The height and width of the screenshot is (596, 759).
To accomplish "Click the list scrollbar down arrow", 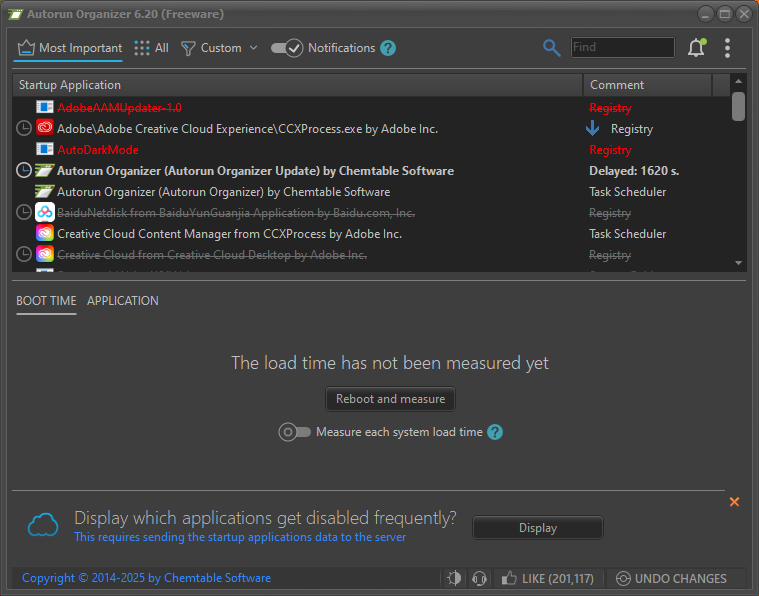I will (x=738, y=263).
